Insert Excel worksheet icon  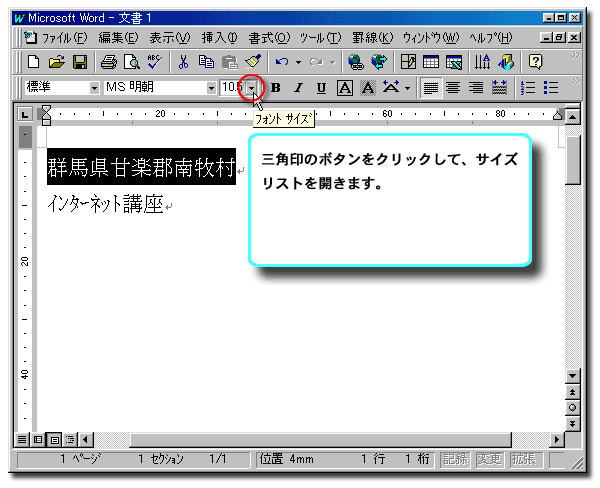click(454, 62)
